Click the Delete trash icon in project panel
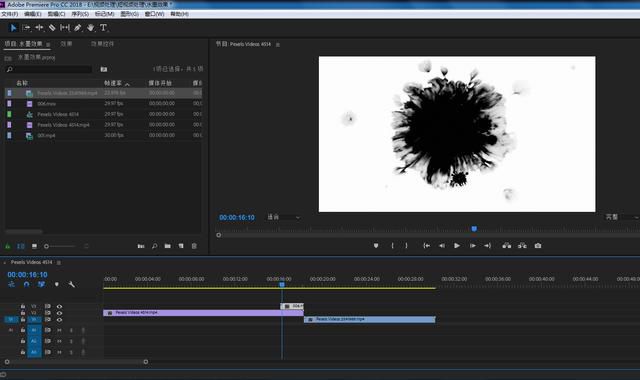640x380 pixels. 194,246
